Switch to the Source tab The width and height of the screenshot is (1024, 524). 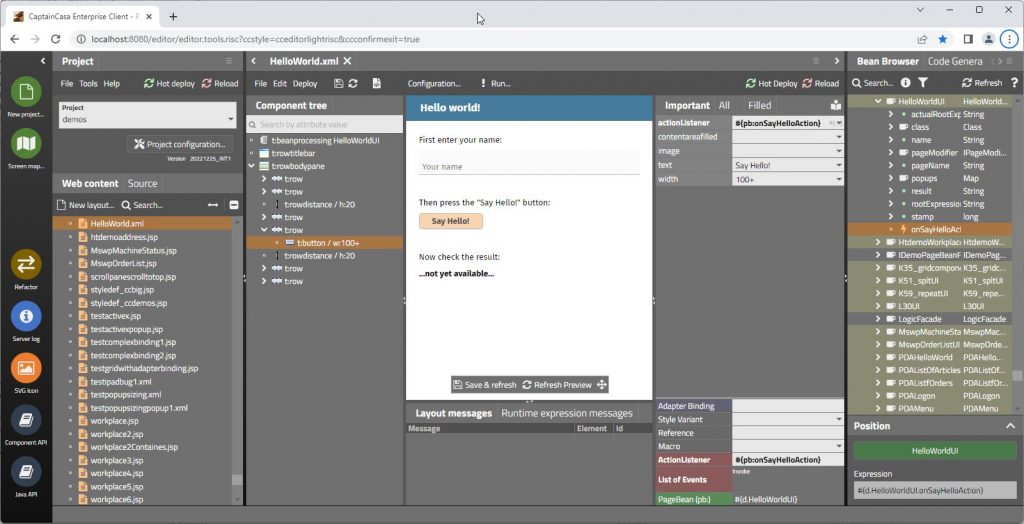(142, 183)
